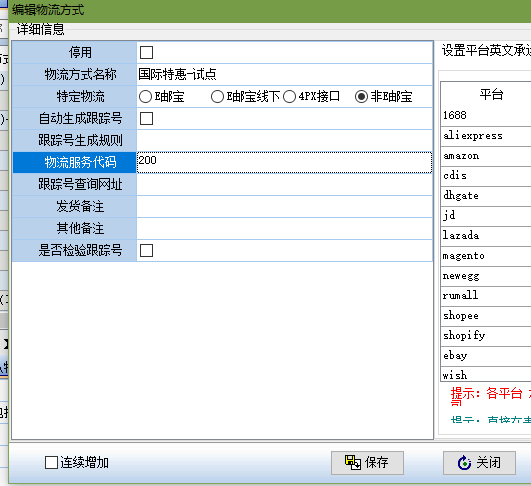531x486 pixels.
Task: Click the 跟踪号查询网址 input field
Action: click(x=284, y=185)
